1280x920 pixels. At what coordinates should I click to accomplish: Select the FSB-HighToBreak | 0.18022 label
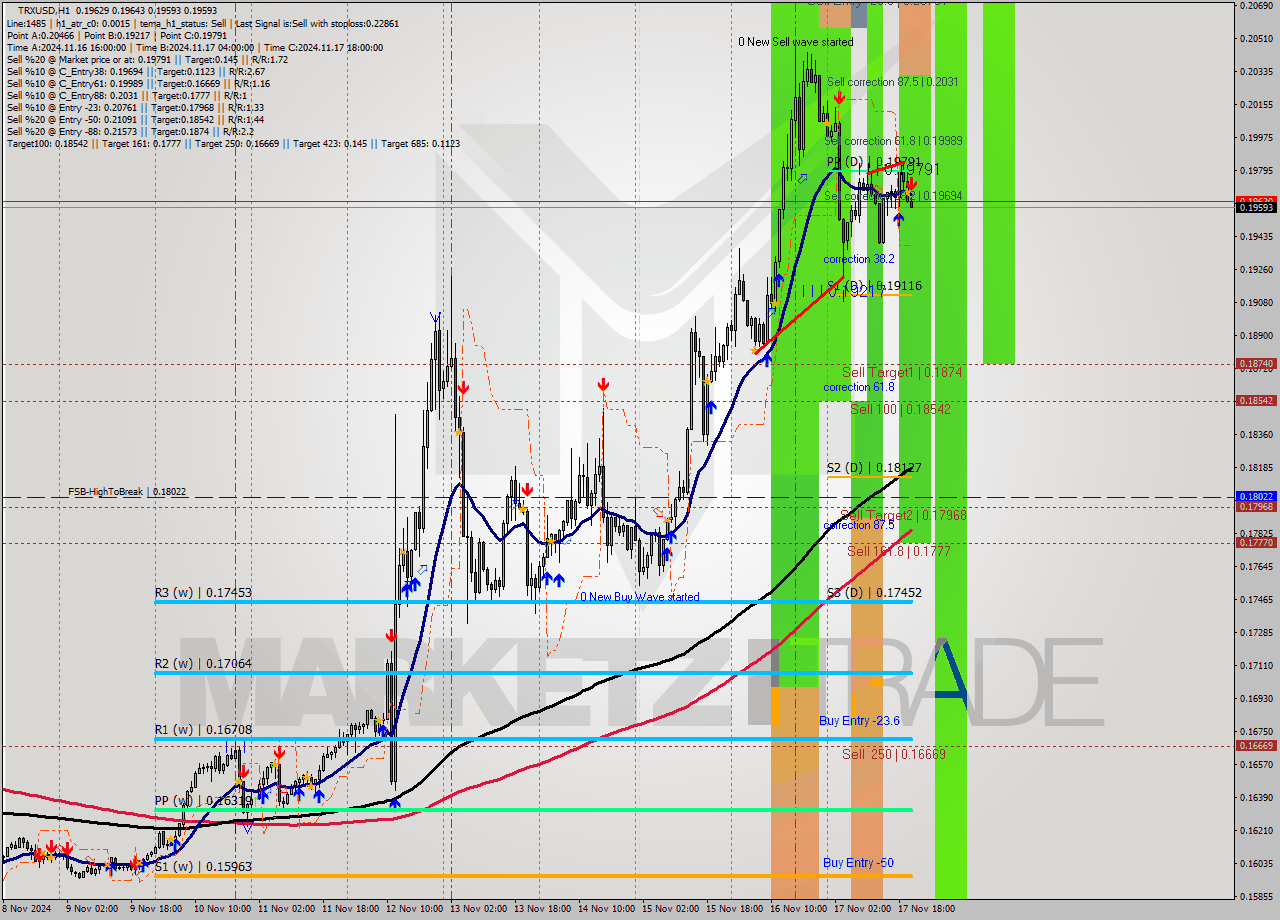[127, 492]
